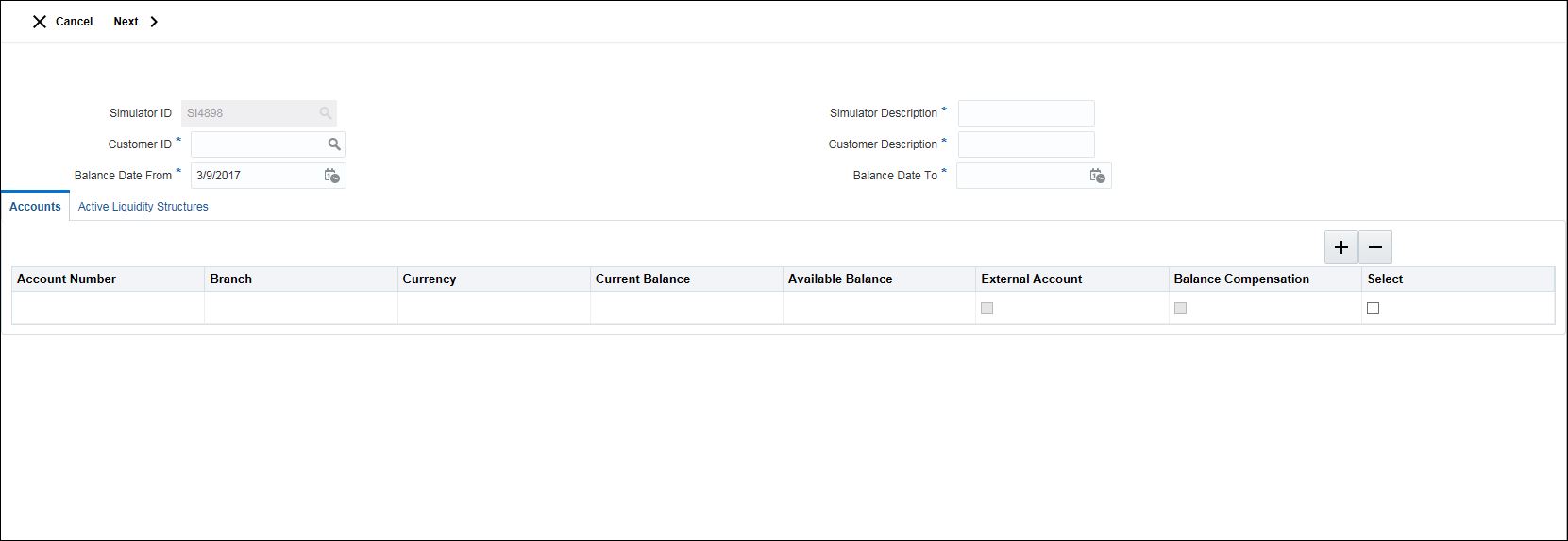
Task: Open Balance Date From calendar picker
Action: tap(332, 176)
